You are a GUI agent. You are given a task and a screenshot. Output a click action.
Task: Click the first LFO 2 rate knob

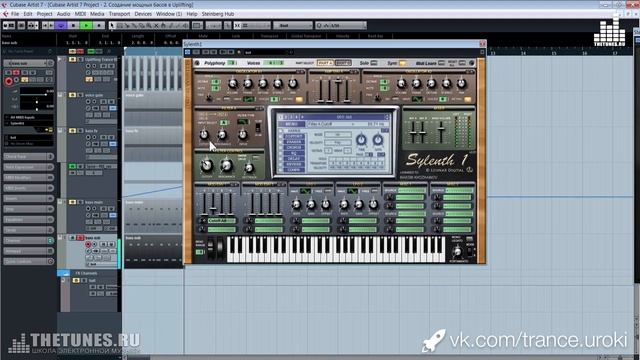point(344,204)
